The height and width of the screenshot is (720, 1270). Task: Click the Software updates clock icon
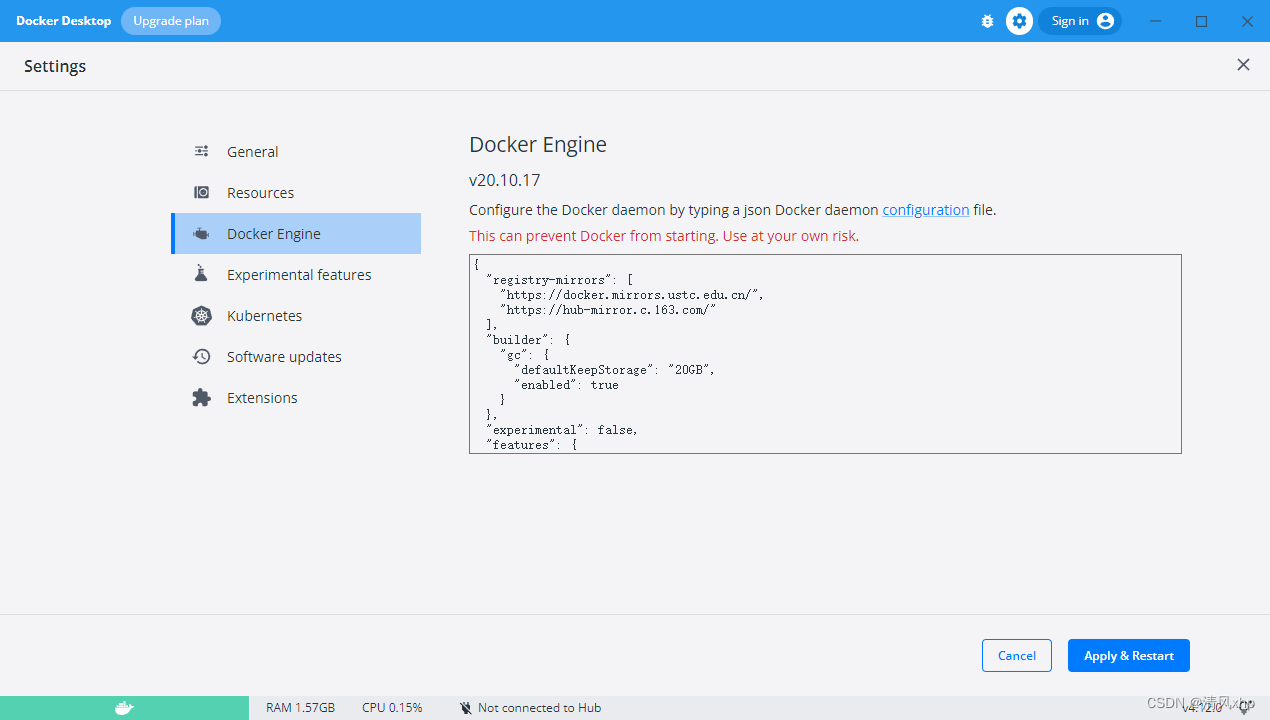pyautogui.click(x=201, y=357)
